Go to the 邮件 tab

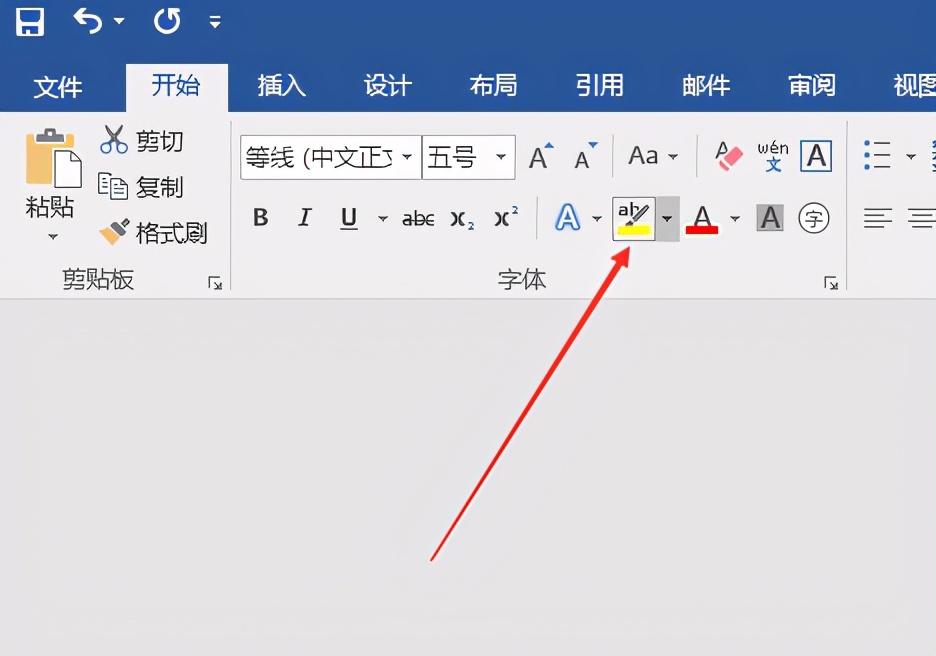(x=706, y=86)
